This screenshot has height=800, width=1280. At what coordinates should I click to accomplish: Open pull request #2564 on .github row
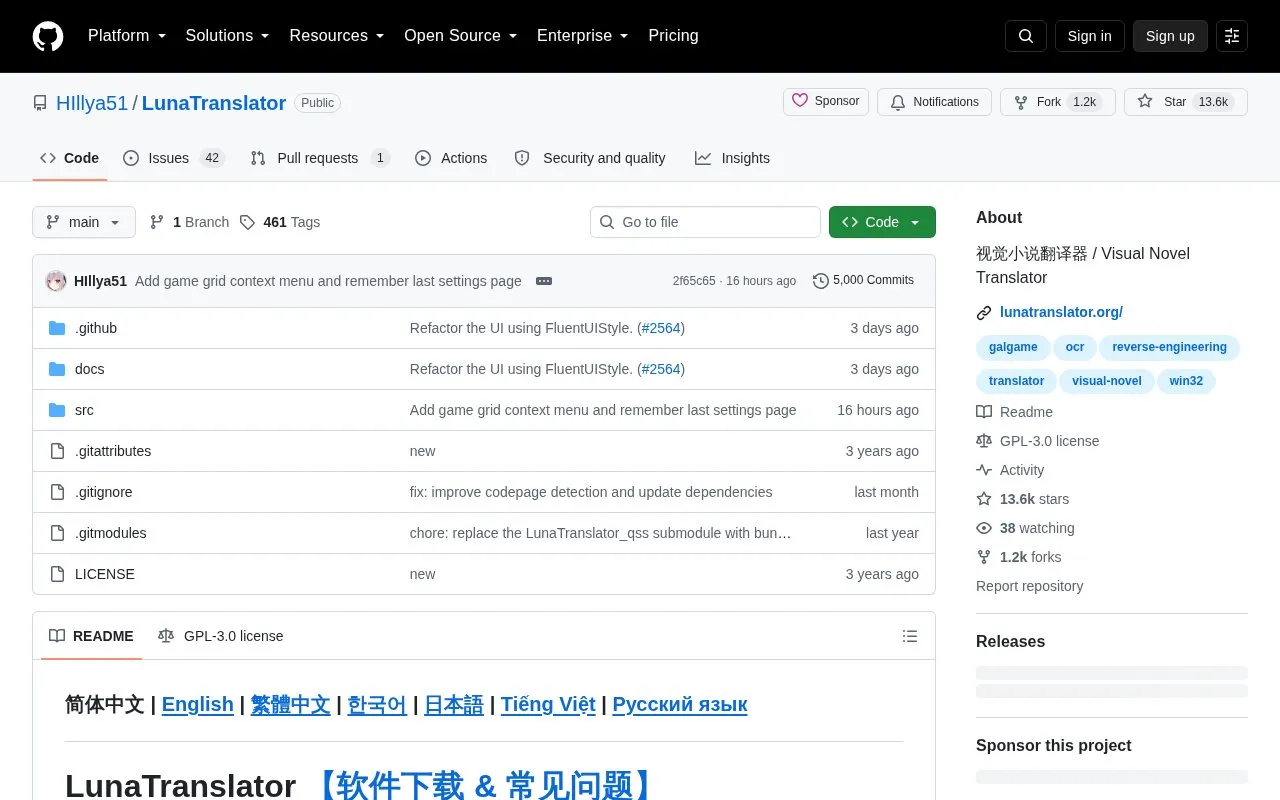click(660, 328)
